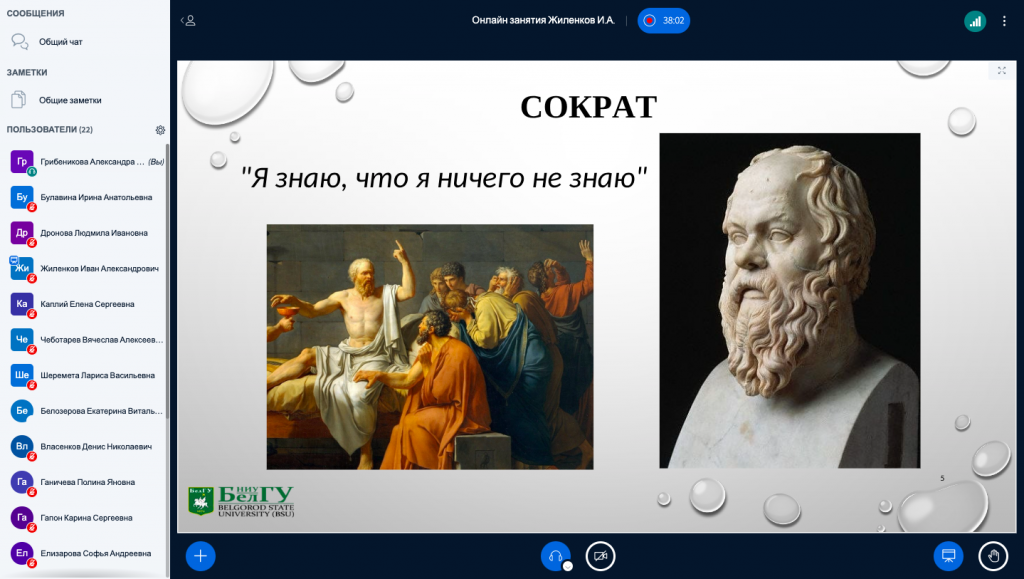Screen dimensions: 1024x579
Task: Toggle the webcam sharing button
Action: [x=600, y=556]
